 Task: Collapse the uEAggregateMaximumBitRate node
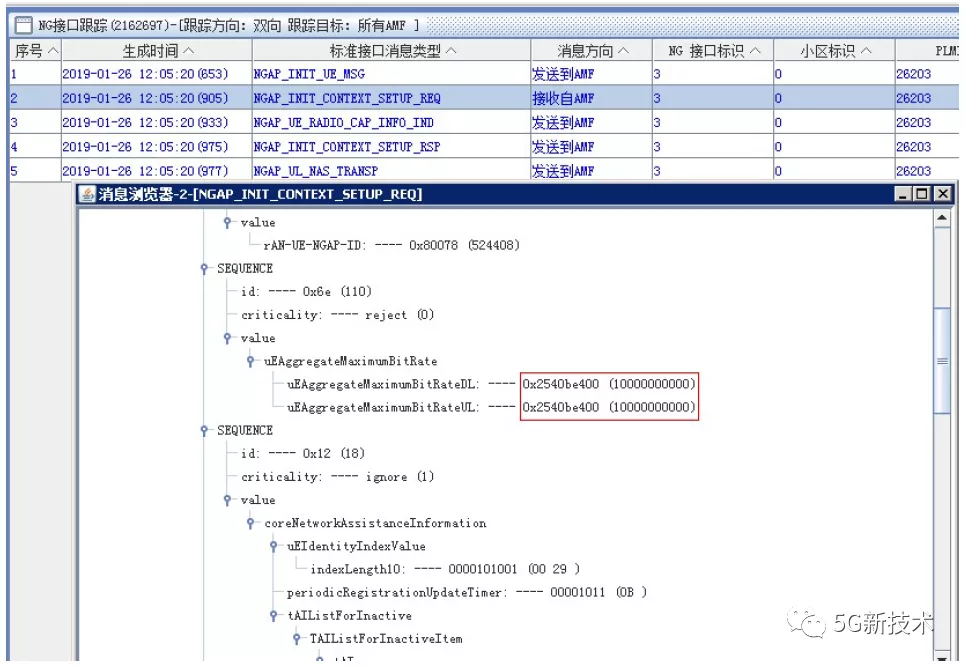click(250, 361)
